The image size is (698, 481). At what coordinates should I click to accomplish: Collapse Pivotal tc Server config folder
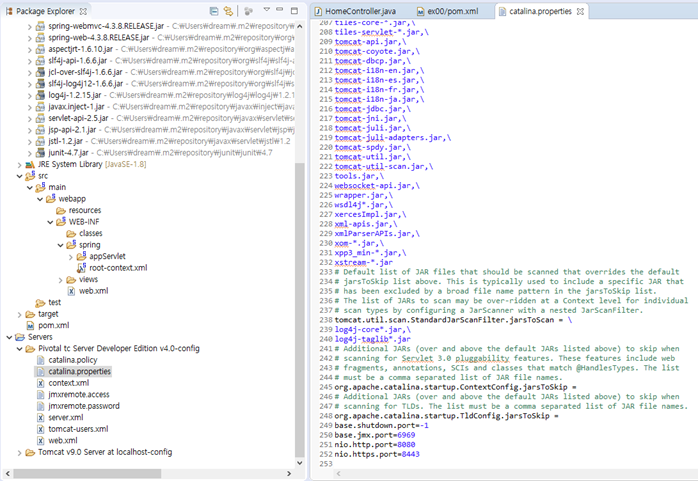coord(19,349)
